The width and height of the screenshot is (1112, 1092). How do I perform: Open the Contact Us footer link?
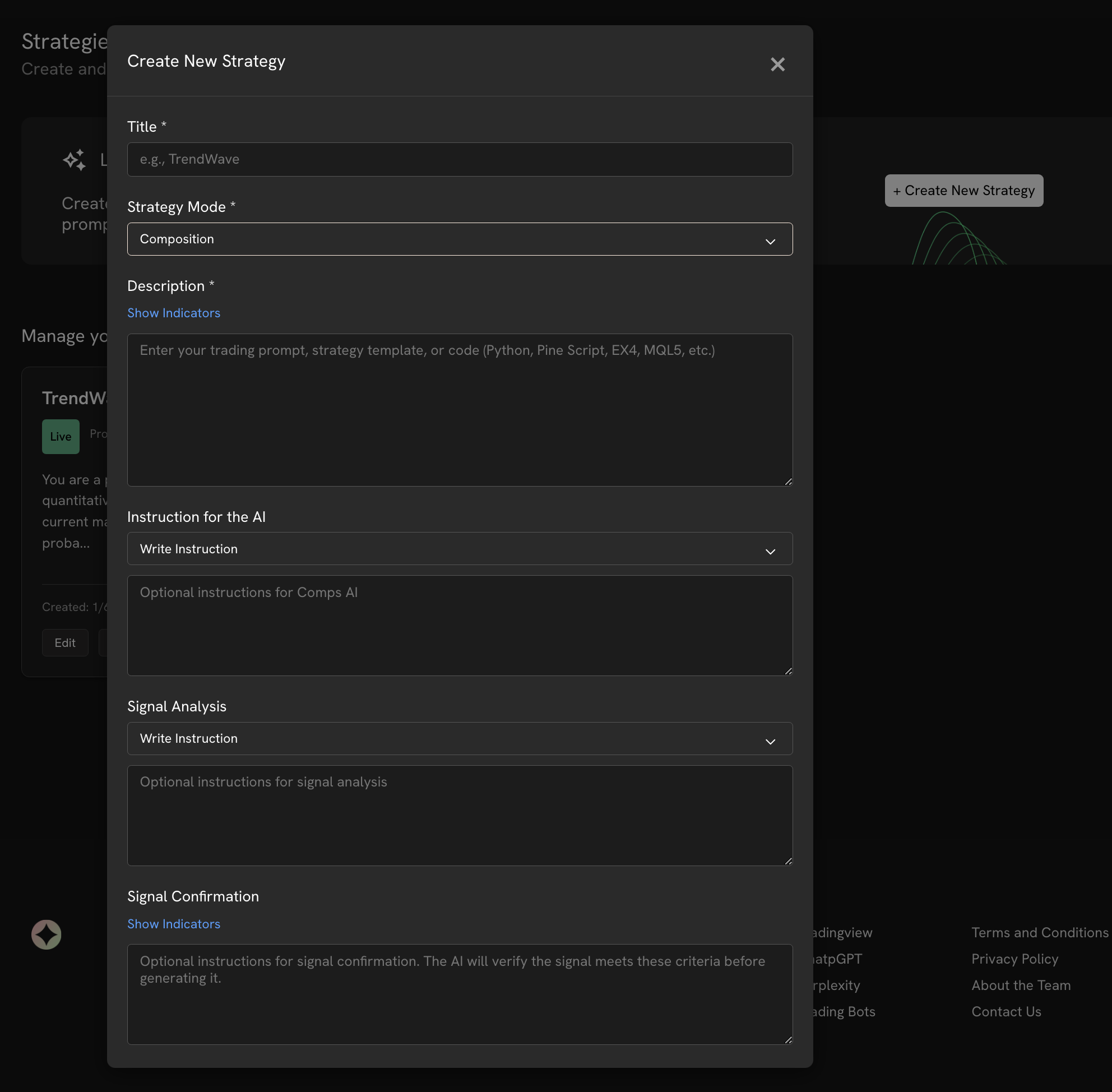pos(1006,1012)
